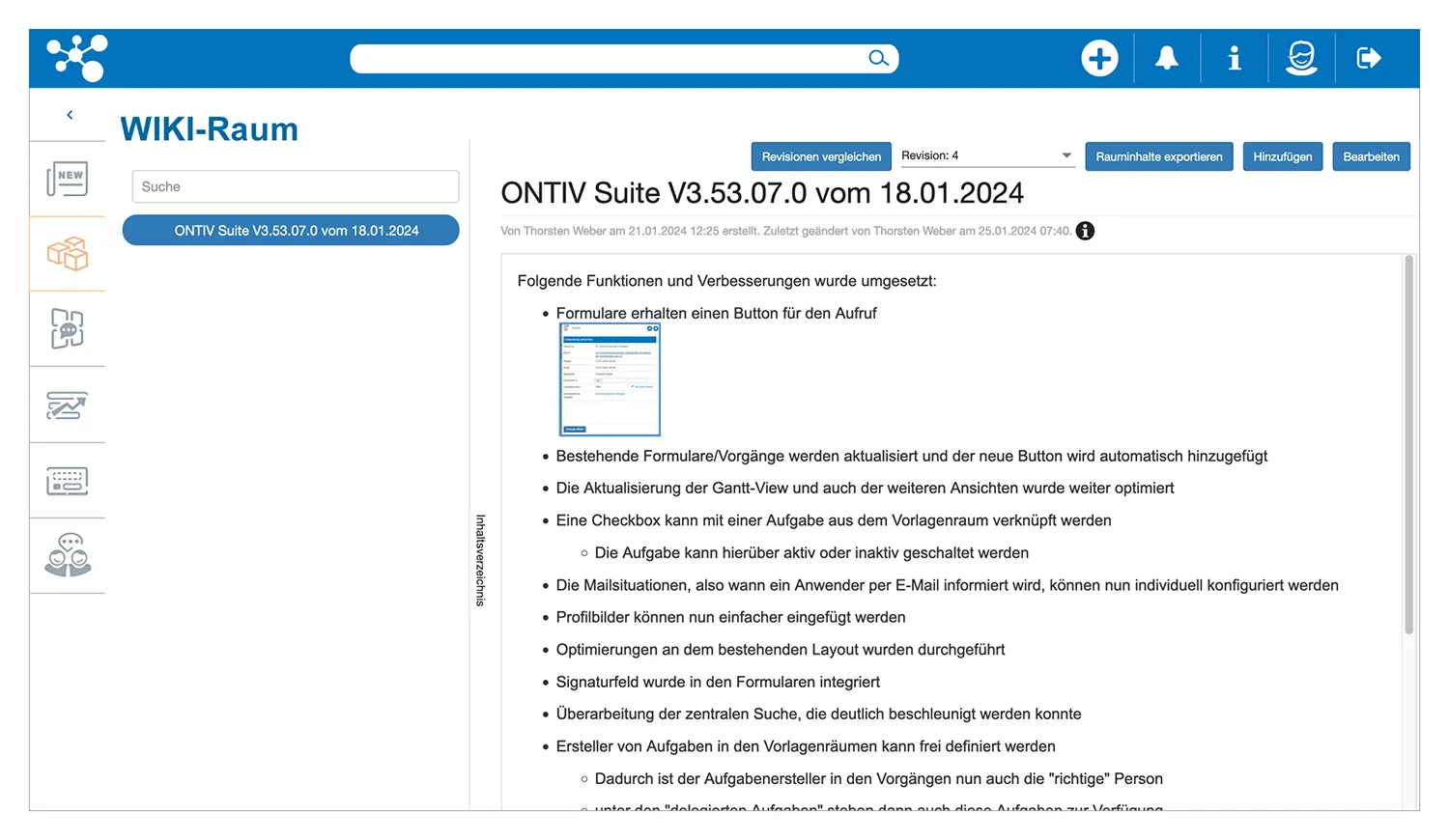Expand the Inhaltsverzeichnis panel
Image resolution: width=1449 pixels, height=840 pixels.
[x=480, y=560]
